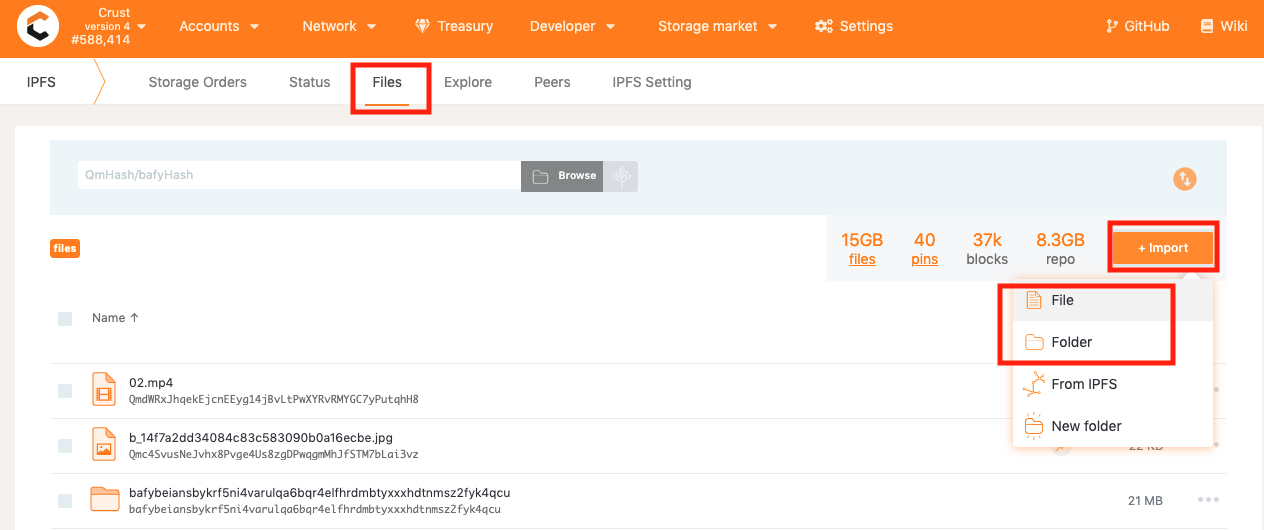Click the 21 MB size value

point(1144,500)
